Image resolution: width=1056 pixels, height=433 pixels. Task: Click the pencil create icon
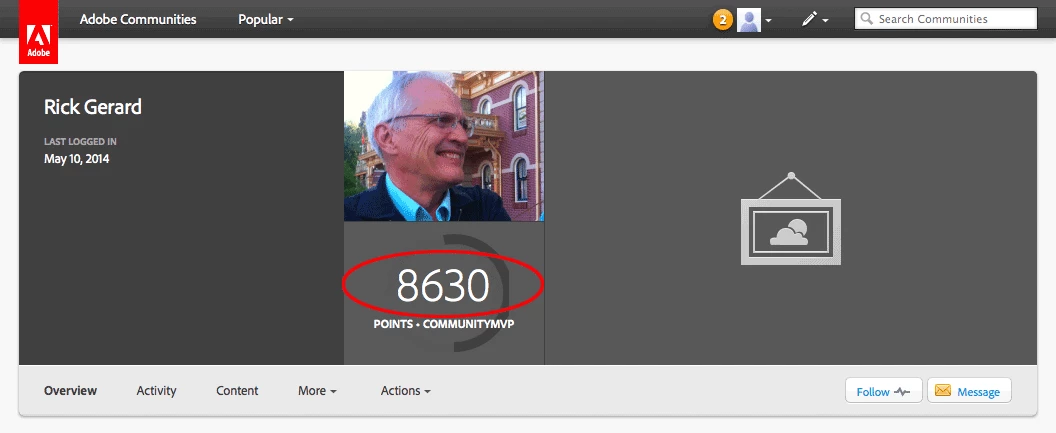pos(809,20)
